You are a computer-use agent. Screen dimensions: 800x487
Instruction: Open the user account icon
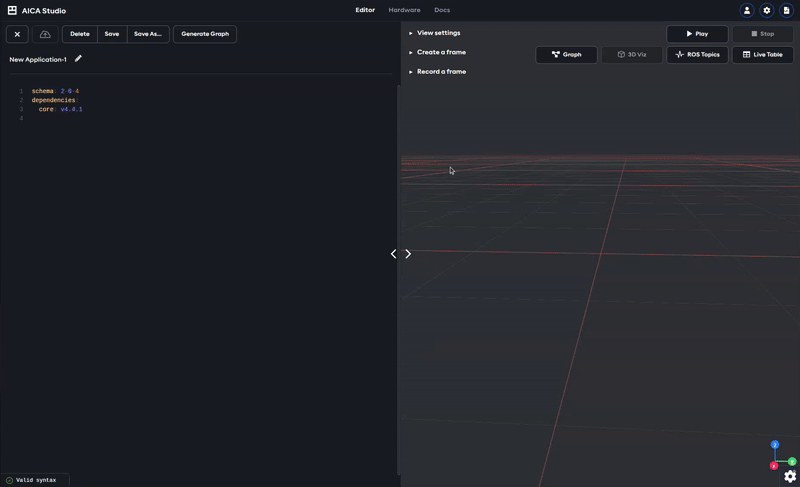coord(747,10)
